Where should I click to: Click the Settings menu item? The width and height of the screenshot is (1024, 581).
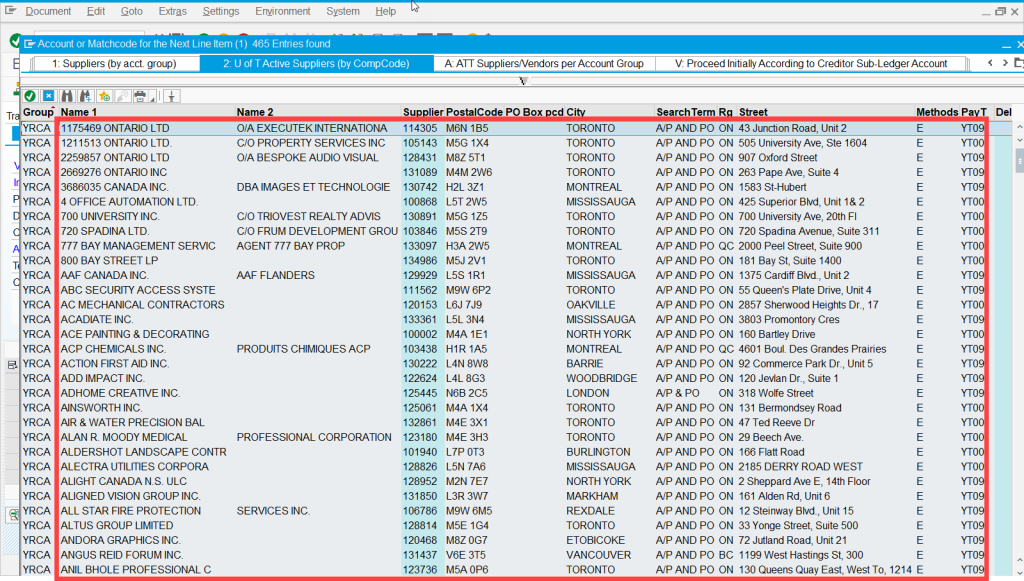click(222, 11)
